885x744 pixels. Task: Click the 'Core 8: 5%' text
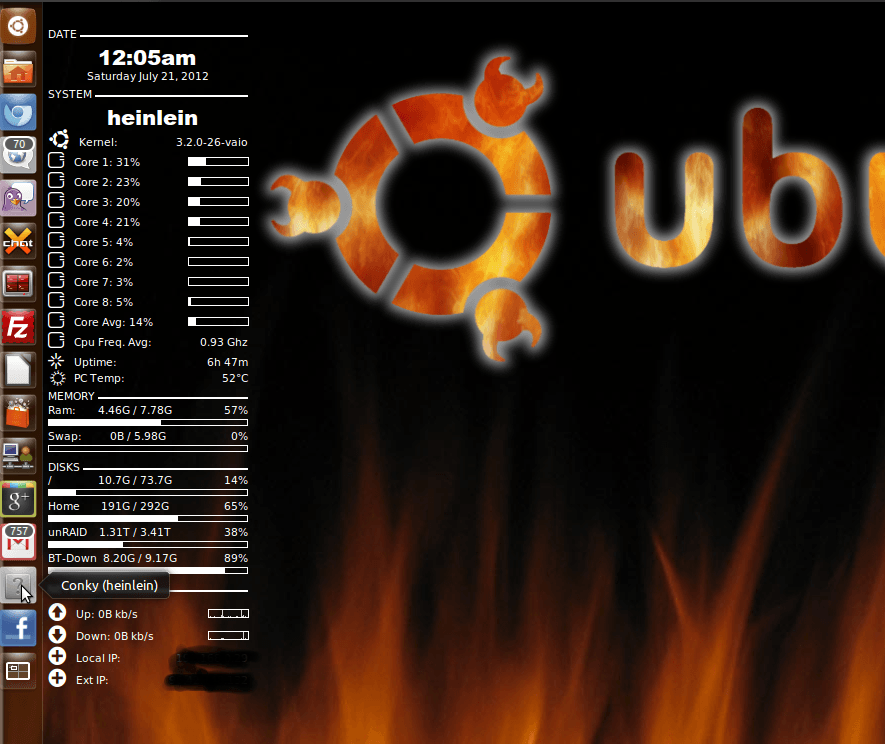click(x=103, y=302)
